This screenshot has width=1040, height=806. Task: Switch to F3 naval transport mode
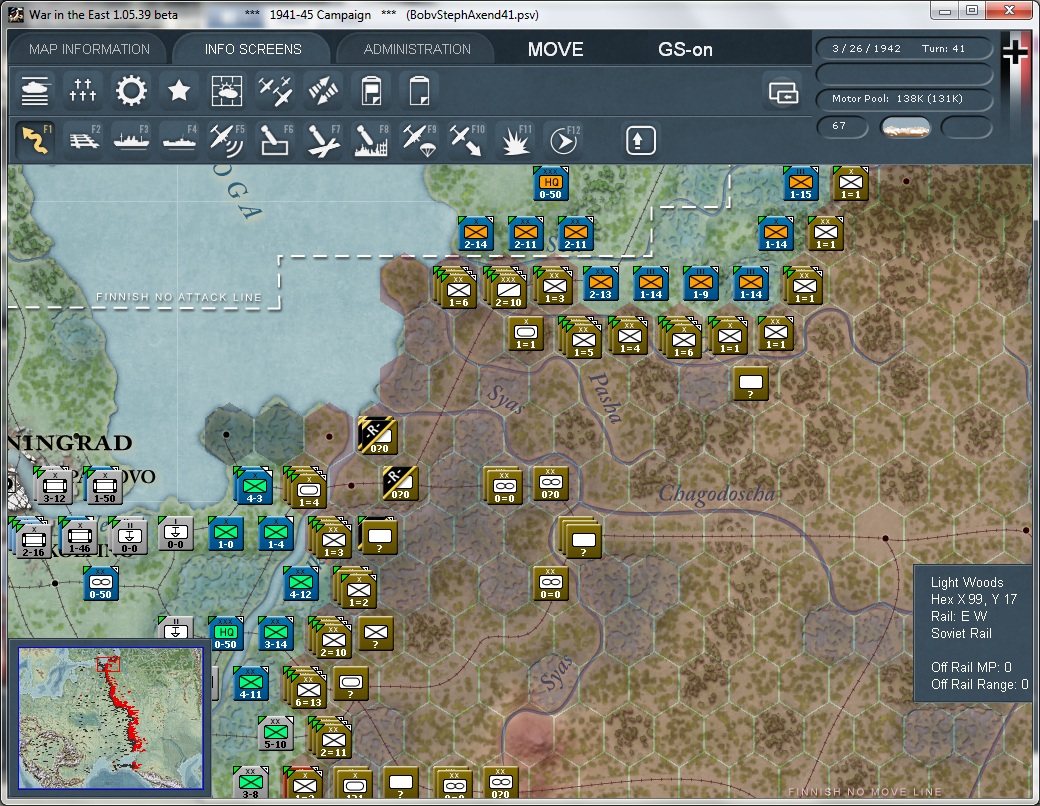131,139
